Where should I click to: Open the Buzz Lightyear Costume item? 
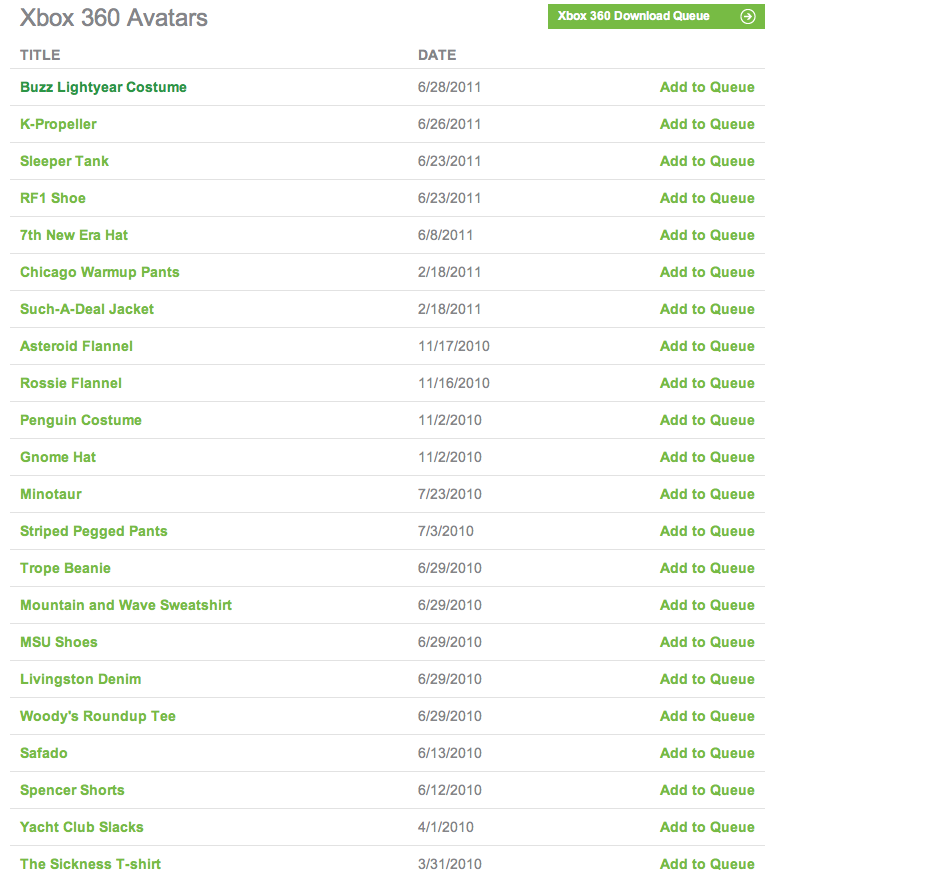(104, 87)
